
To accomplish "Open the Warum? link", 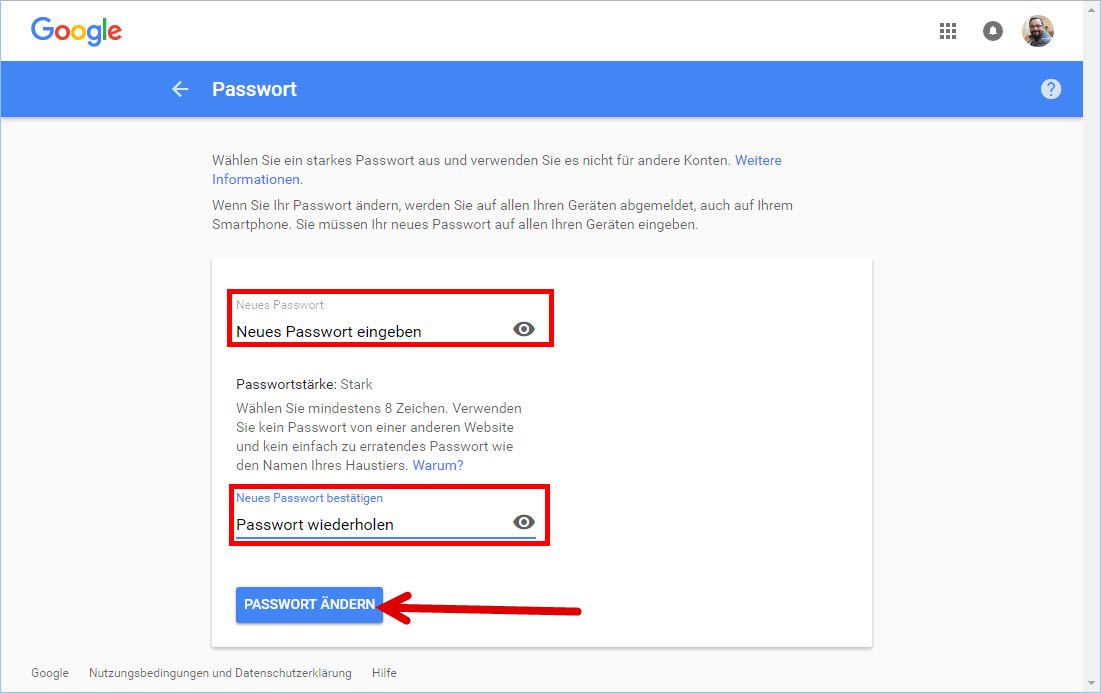I will (x=437, y=466).
